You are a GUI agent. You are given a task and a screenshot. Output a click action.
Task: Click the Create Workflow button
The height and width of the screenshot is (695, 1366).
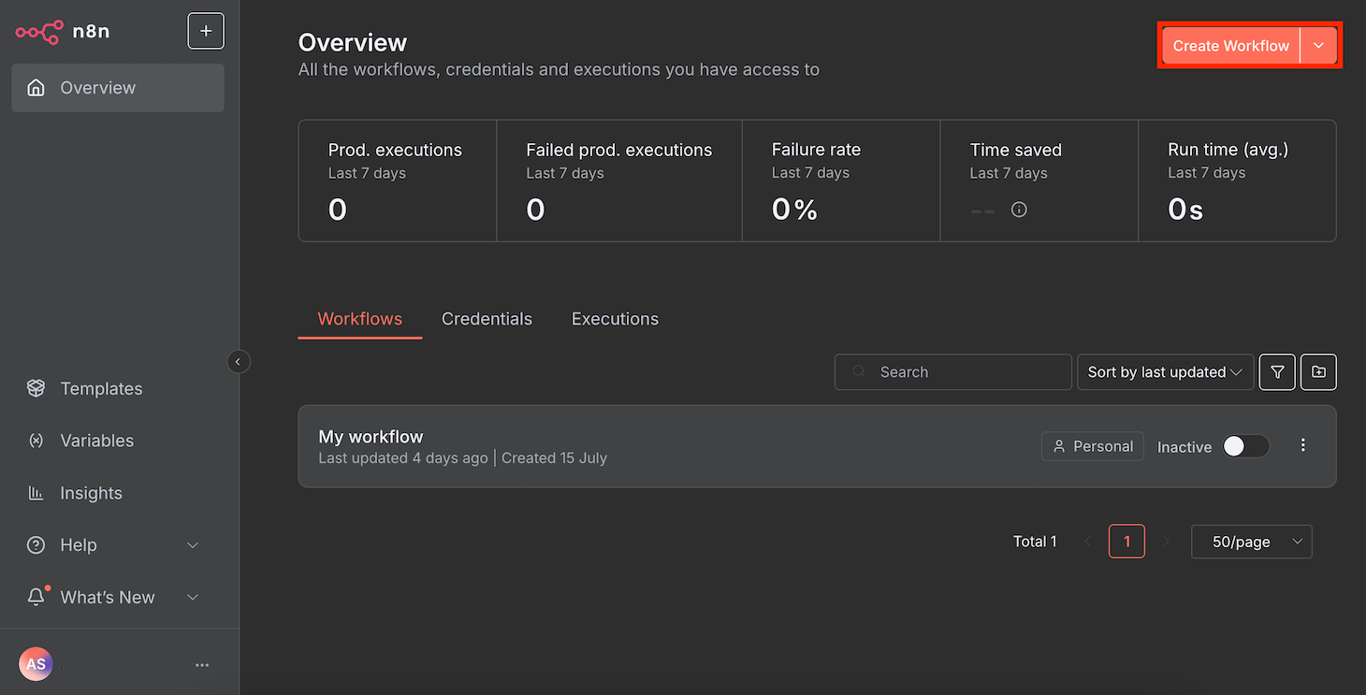(x=1230, y=45)
